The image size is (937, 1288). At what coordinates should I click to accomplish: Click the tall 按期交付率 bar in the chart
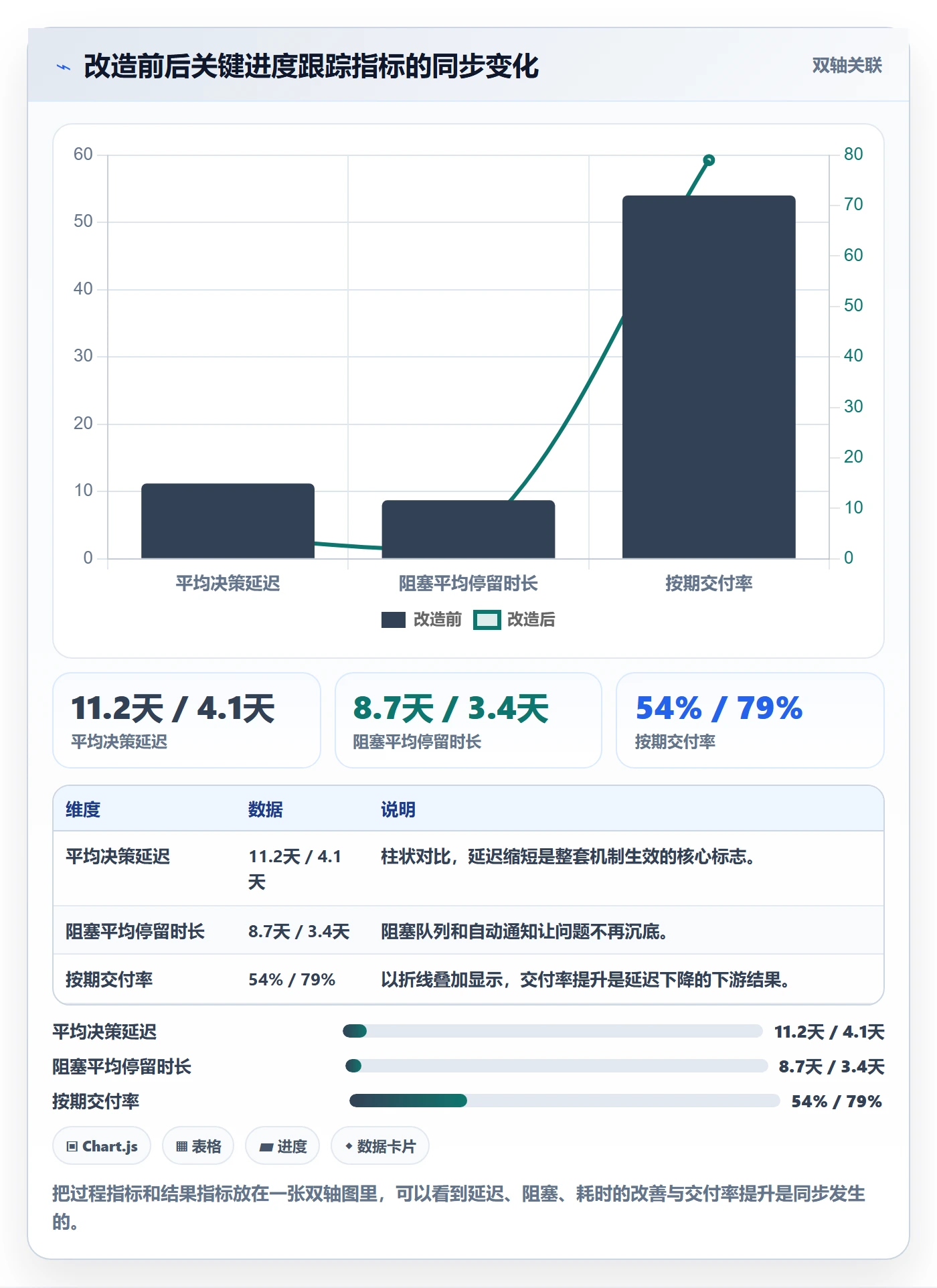point(709,377)
